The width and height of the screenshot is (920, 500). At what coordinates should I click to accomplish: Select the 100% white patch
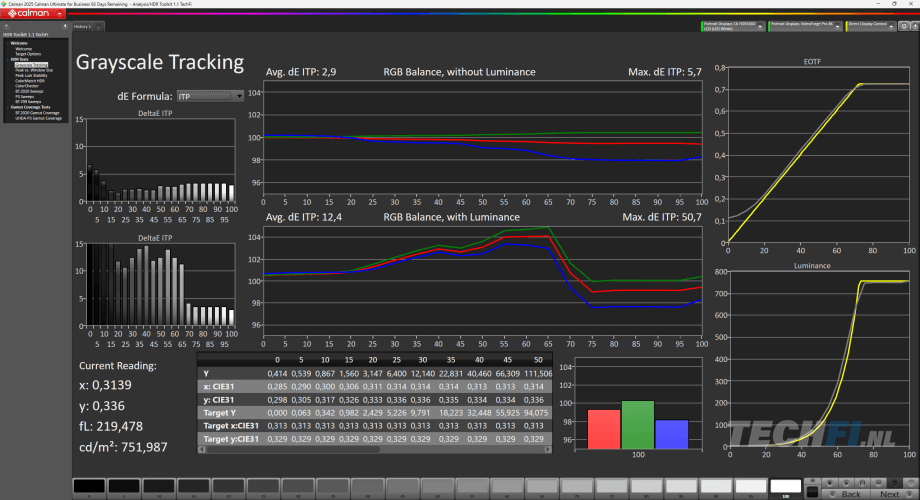pyautogui.click(x=786, y=486)
